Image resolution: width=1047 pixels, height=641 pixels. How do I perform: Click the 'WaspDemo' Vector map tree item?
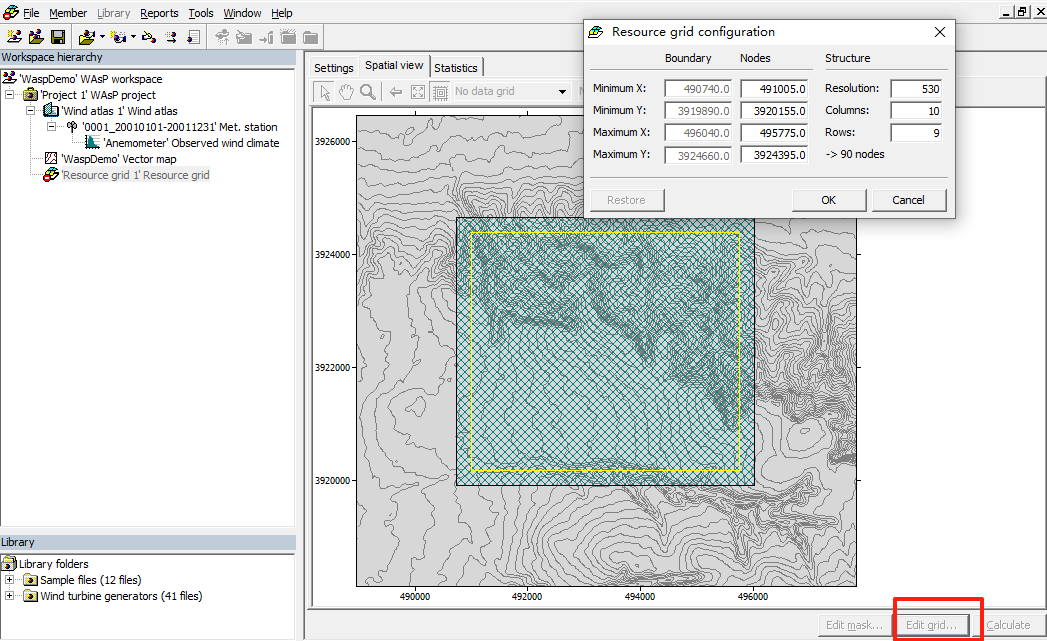pyautogui.click(x=118, y=159)
